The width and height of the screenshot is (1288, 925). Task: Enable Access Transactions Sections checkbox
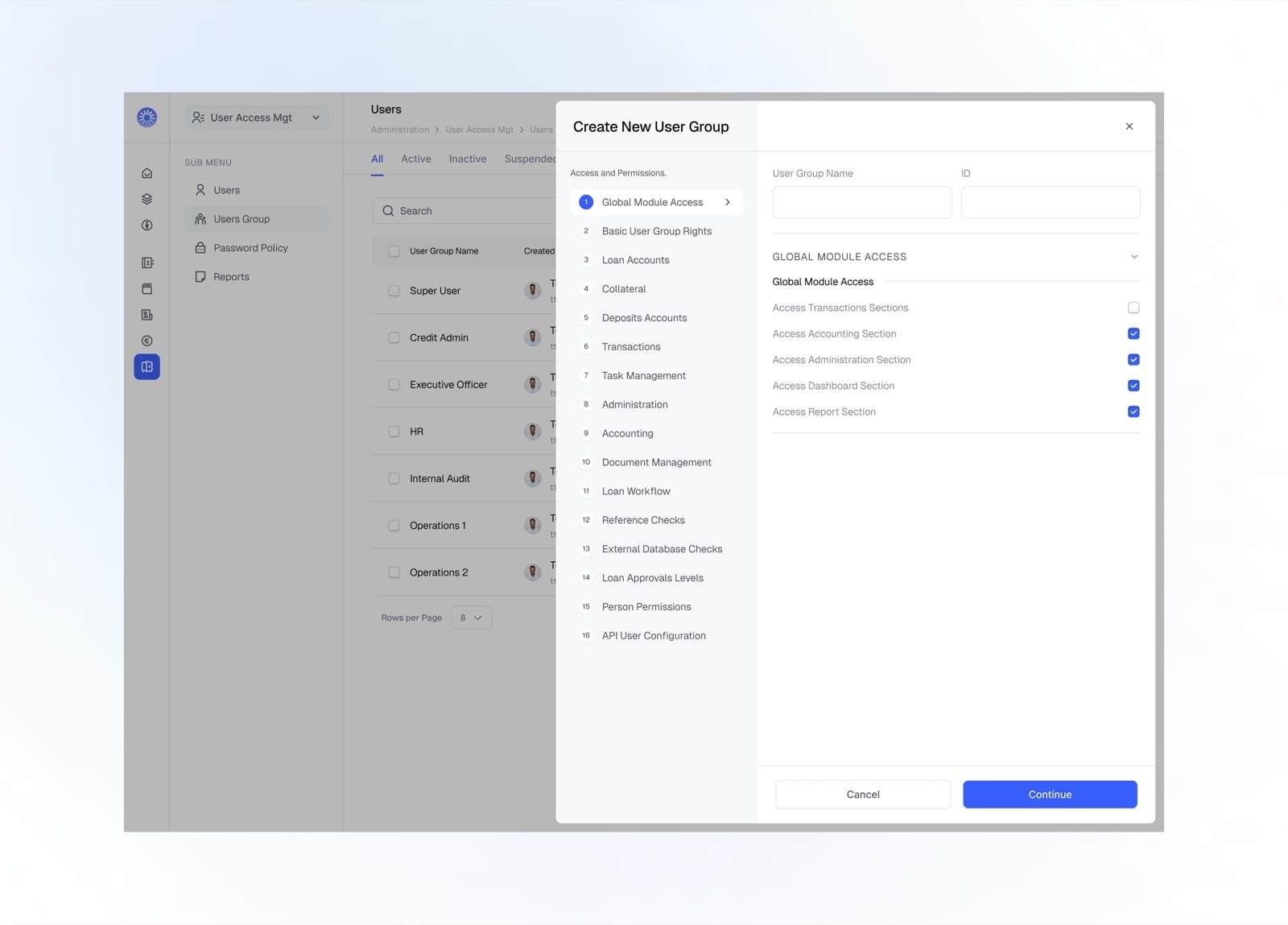tap(1133, 308)
